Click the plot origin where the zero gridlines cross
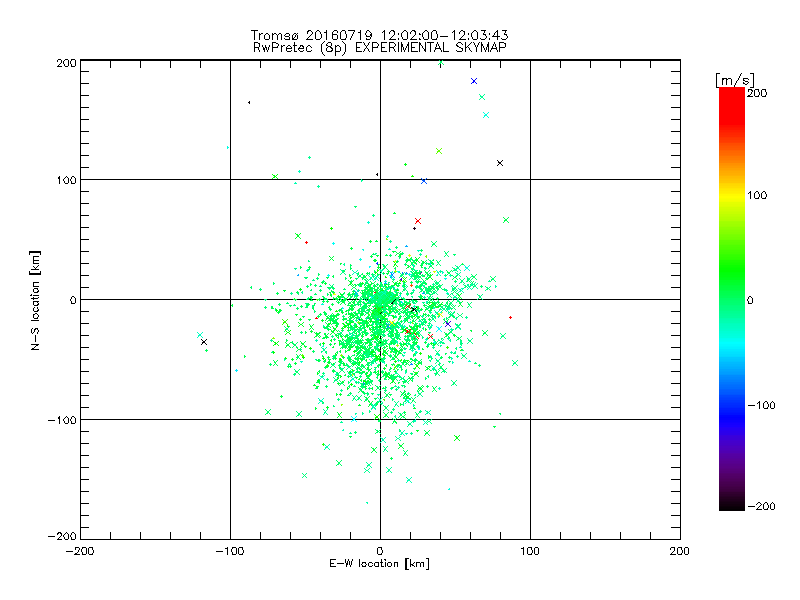 tap(380, 299)
